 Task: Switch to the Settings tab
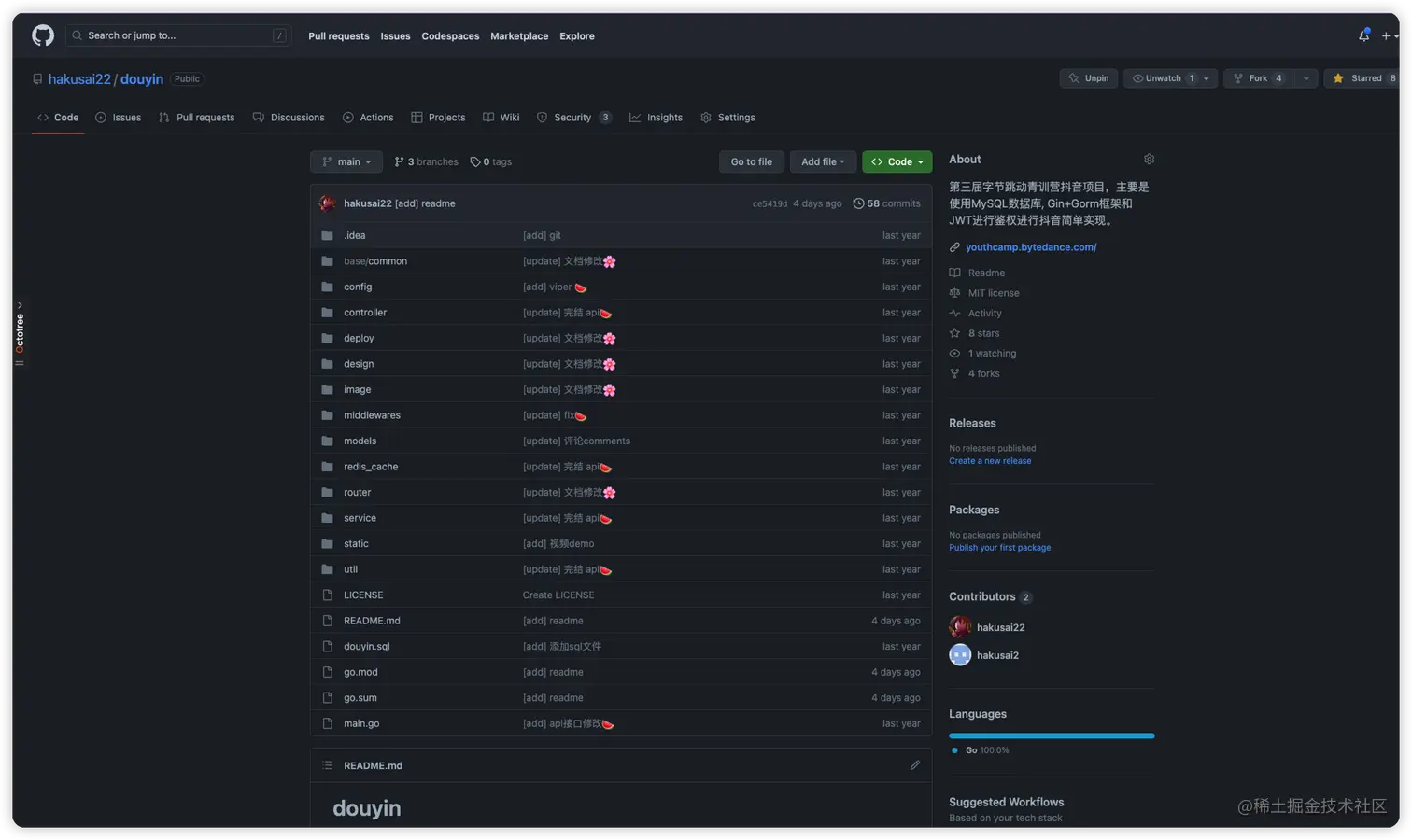pyautogui.click(x=727, y=118)
